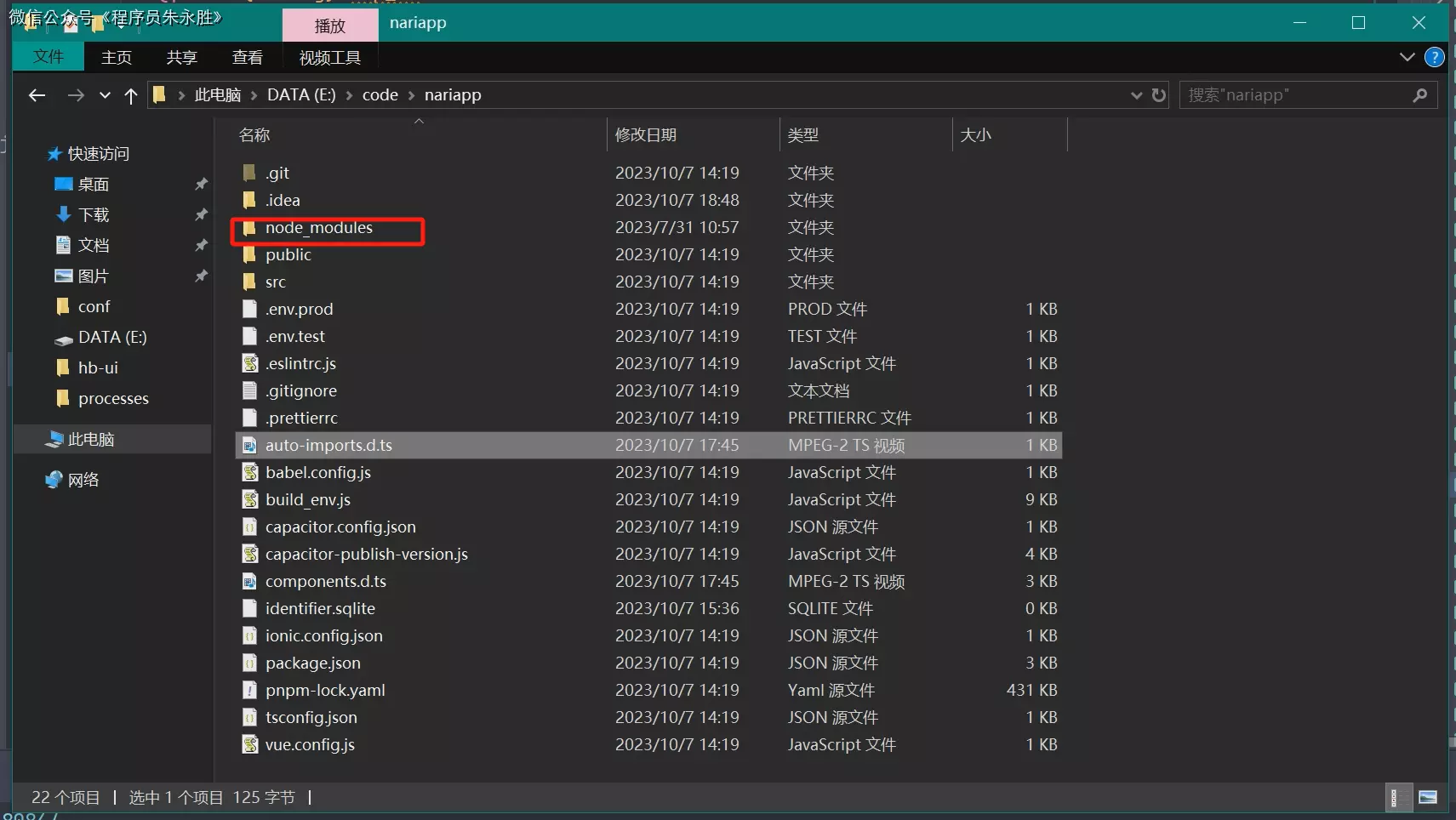Open Quick Access in sidebar
The height and width of the screenshot is (820, 1456).
98,154
